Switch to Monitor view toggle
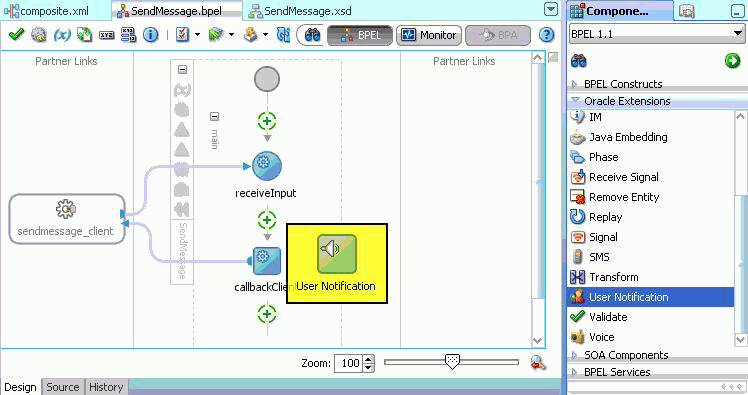Image resolution: width=748 pixels, height=395 pixels. point(429,35)
